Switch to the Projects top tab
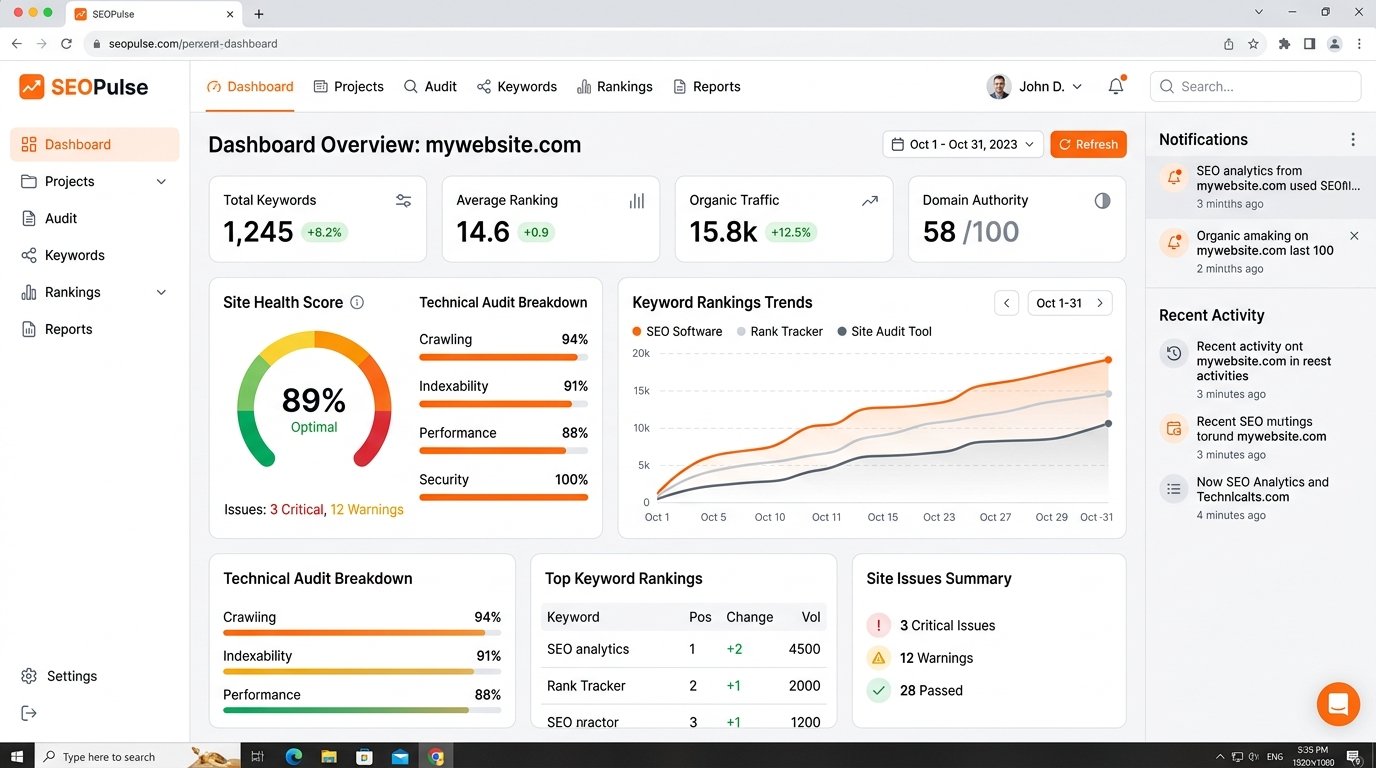Screen dimensions: 1376x768 pos(348,87)
